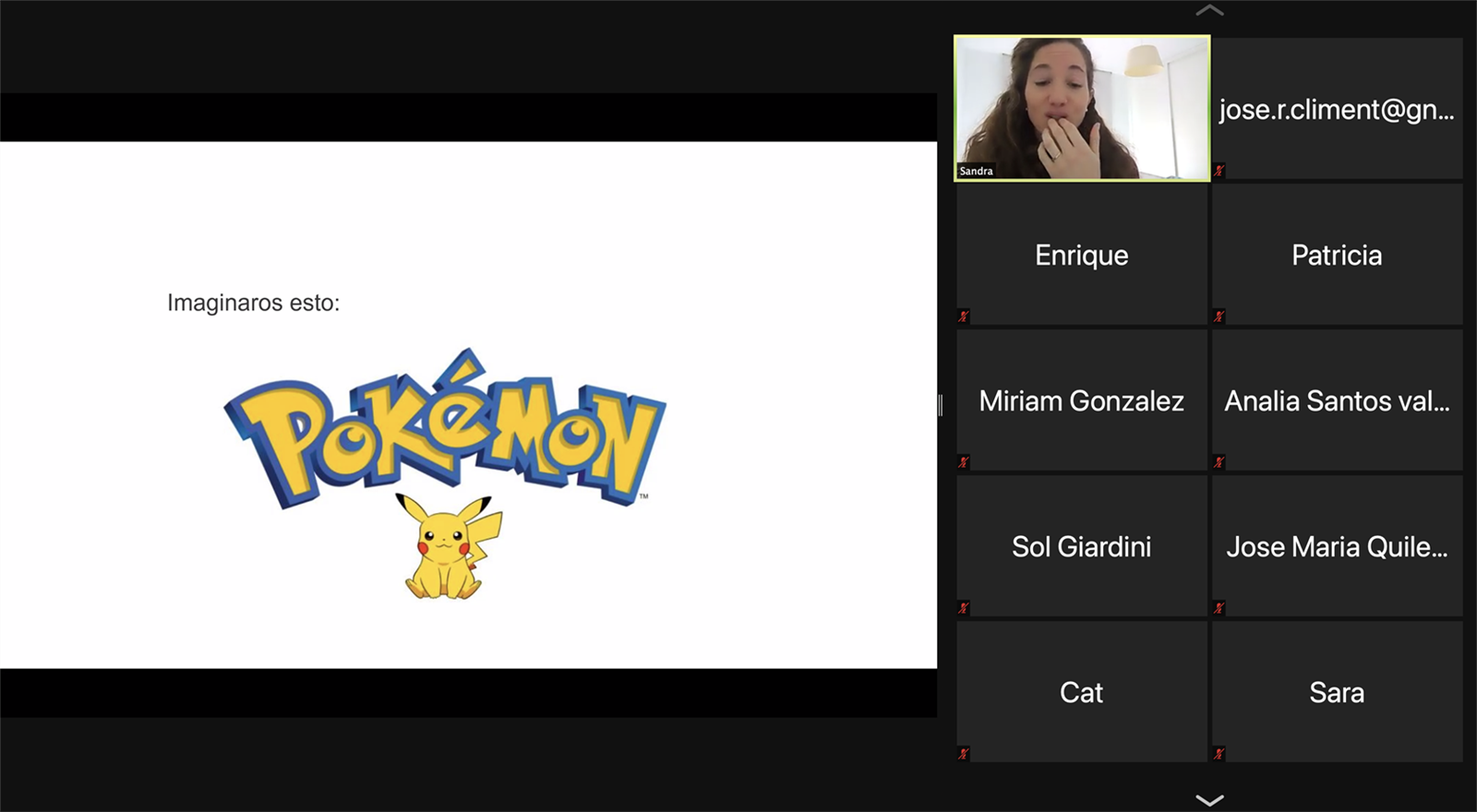The image size is (1477, 812).
Task: Click the divider handle beside shared screen
Action: (941, 405)
